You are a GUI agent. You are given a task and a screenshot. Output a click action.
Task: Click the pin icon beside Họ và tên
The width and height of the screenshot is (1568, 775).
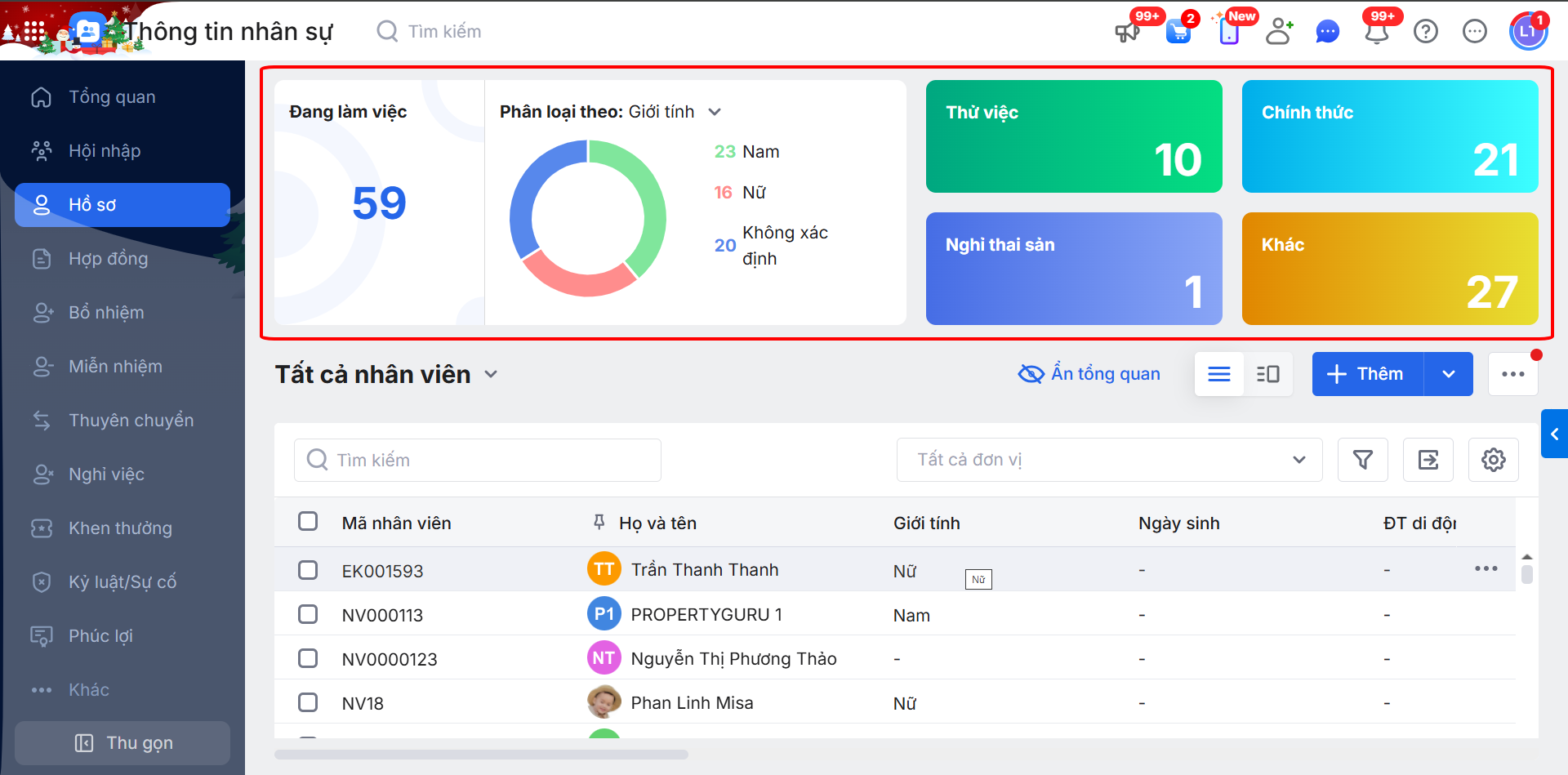tap(599, 522)
